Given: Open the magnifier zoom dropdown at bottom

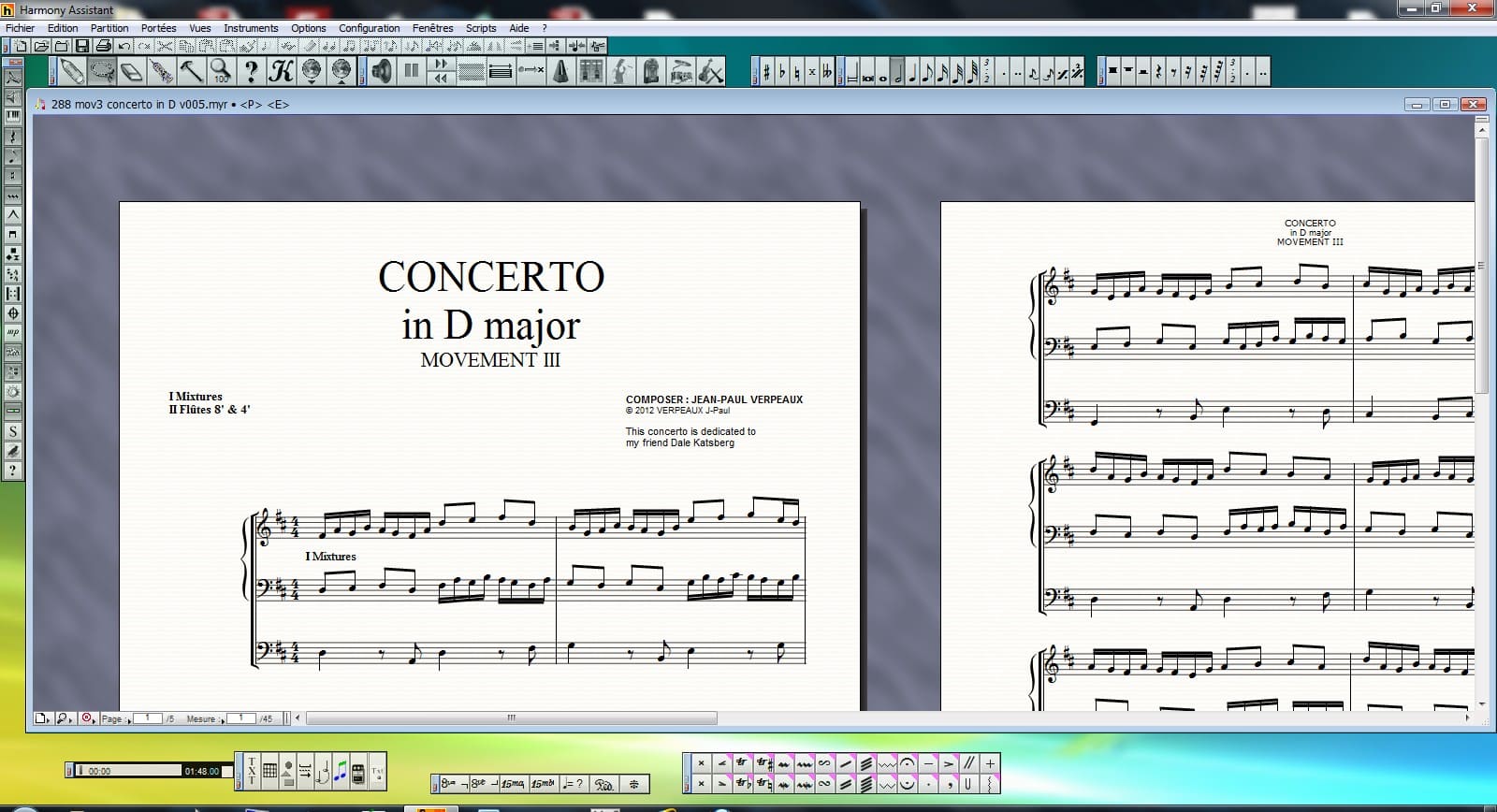Looking at the screenshot, I should click(65, 718).
